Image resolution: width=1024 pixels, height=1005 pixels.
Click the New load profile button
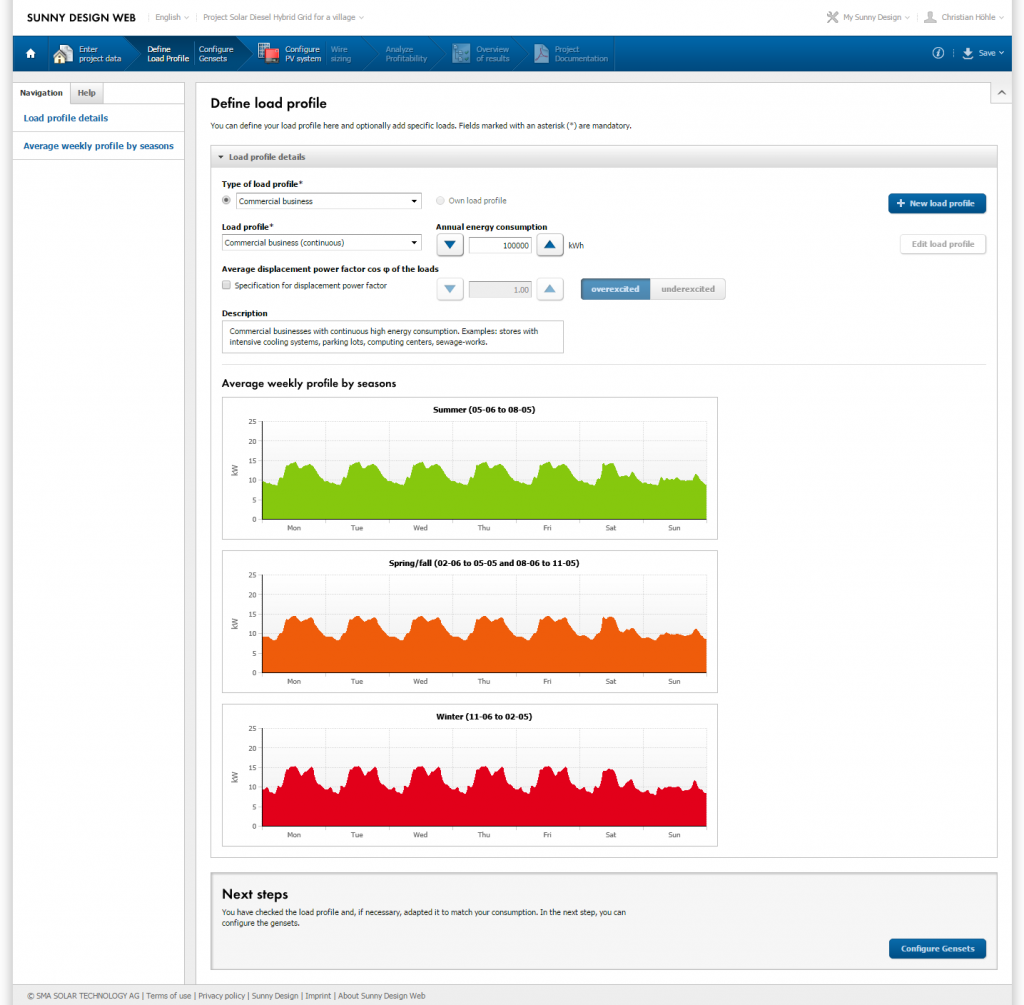coord(936,203)
